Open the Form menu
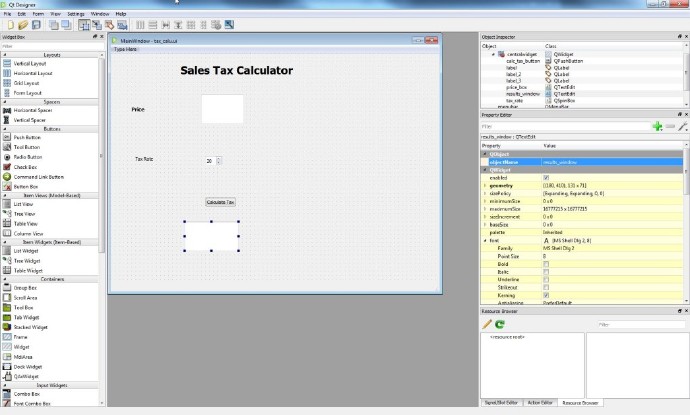Screen dimensions: 690x415 [x=38, y=14]
